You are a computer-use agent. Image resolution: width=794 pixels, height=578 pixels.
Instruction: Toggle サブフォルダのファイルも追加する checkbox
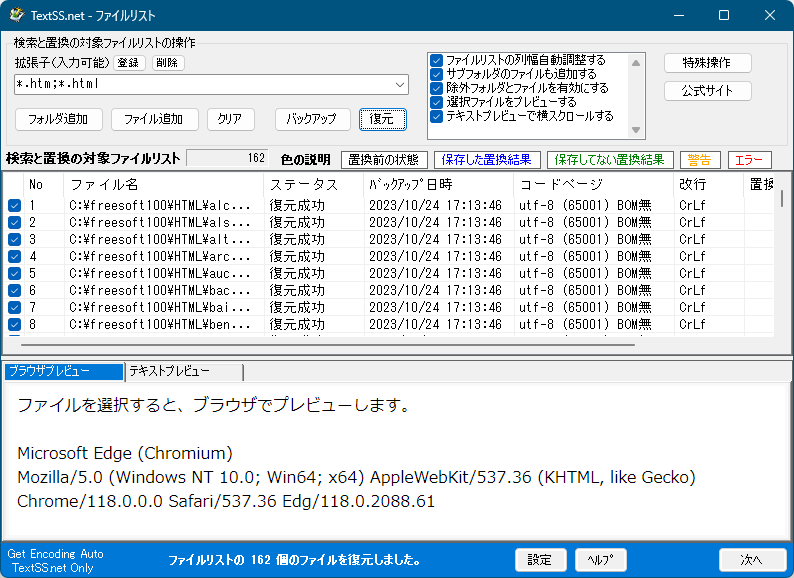[436, 74]
